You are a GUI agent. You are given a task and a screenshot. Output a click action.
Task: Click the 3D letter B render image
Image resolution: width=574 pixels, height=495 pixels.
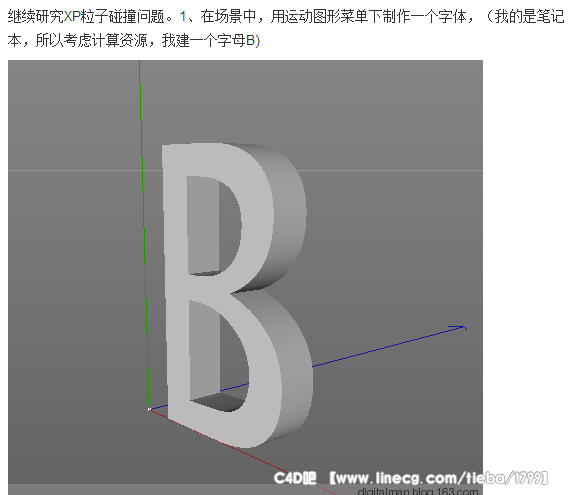click(x=245, y=278)
